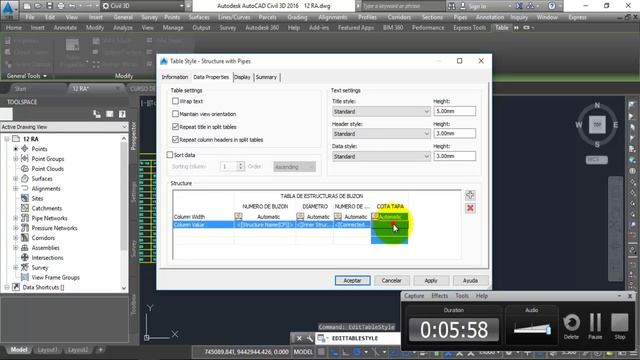Click Data height 3.00mm field

(454, 156)
